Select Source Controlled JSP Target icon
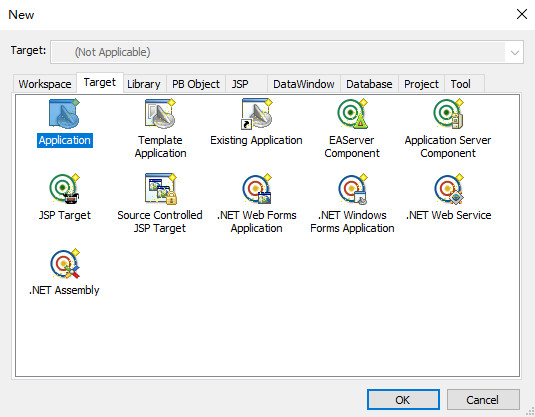This screenshot has height=417, width=535. pyautogui.click(x=160, y=189)
